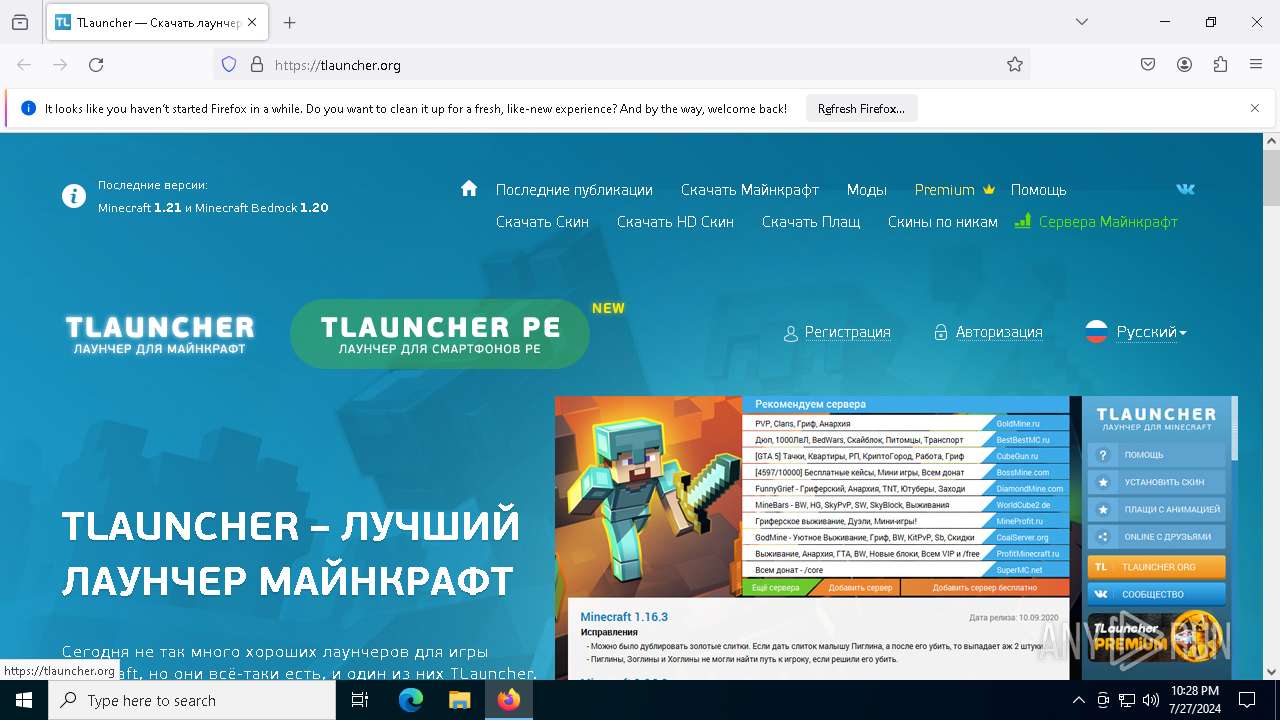This screenshot has height=720, width=1280.
Task: Open the volume tray icon
Action: [1151, 700]
